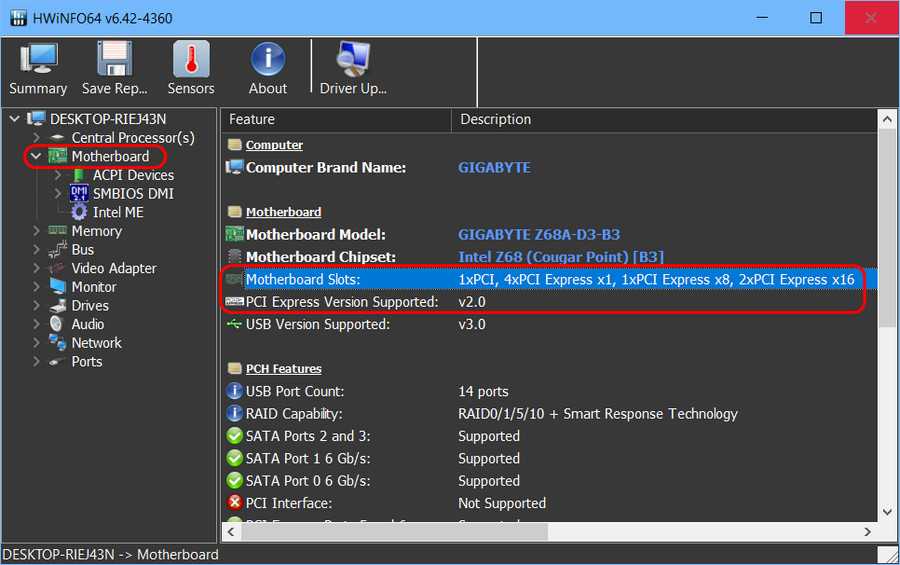
Task: Expand the Memory tree node
Action: coord(36,231)
